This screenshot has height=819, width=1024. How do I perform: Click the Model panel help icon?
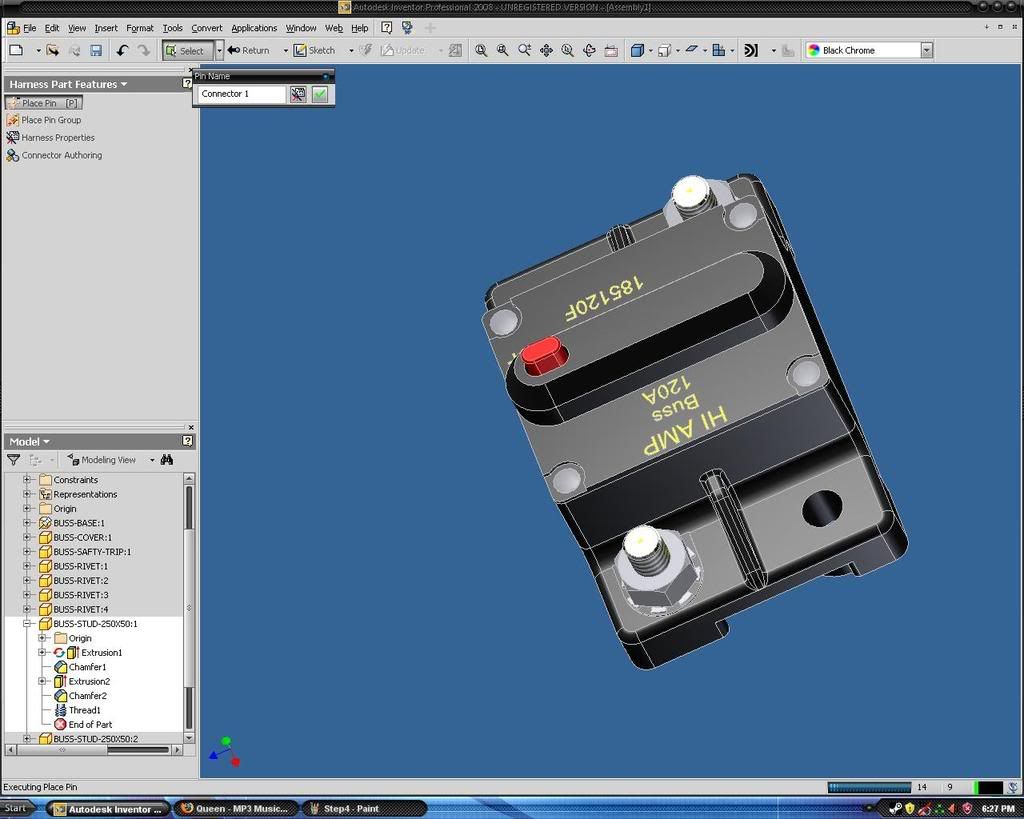187,441
